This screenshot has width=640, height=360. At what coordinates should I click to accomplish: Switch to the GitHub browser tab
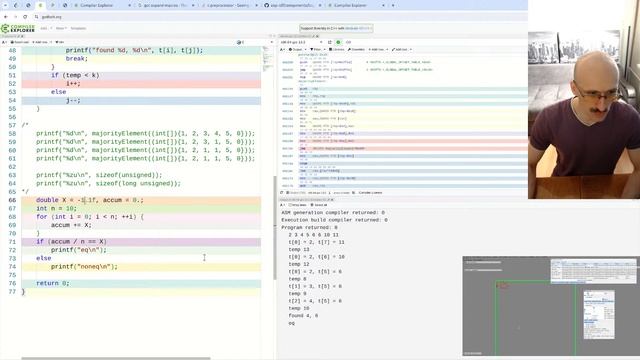(x=292, y=5)
